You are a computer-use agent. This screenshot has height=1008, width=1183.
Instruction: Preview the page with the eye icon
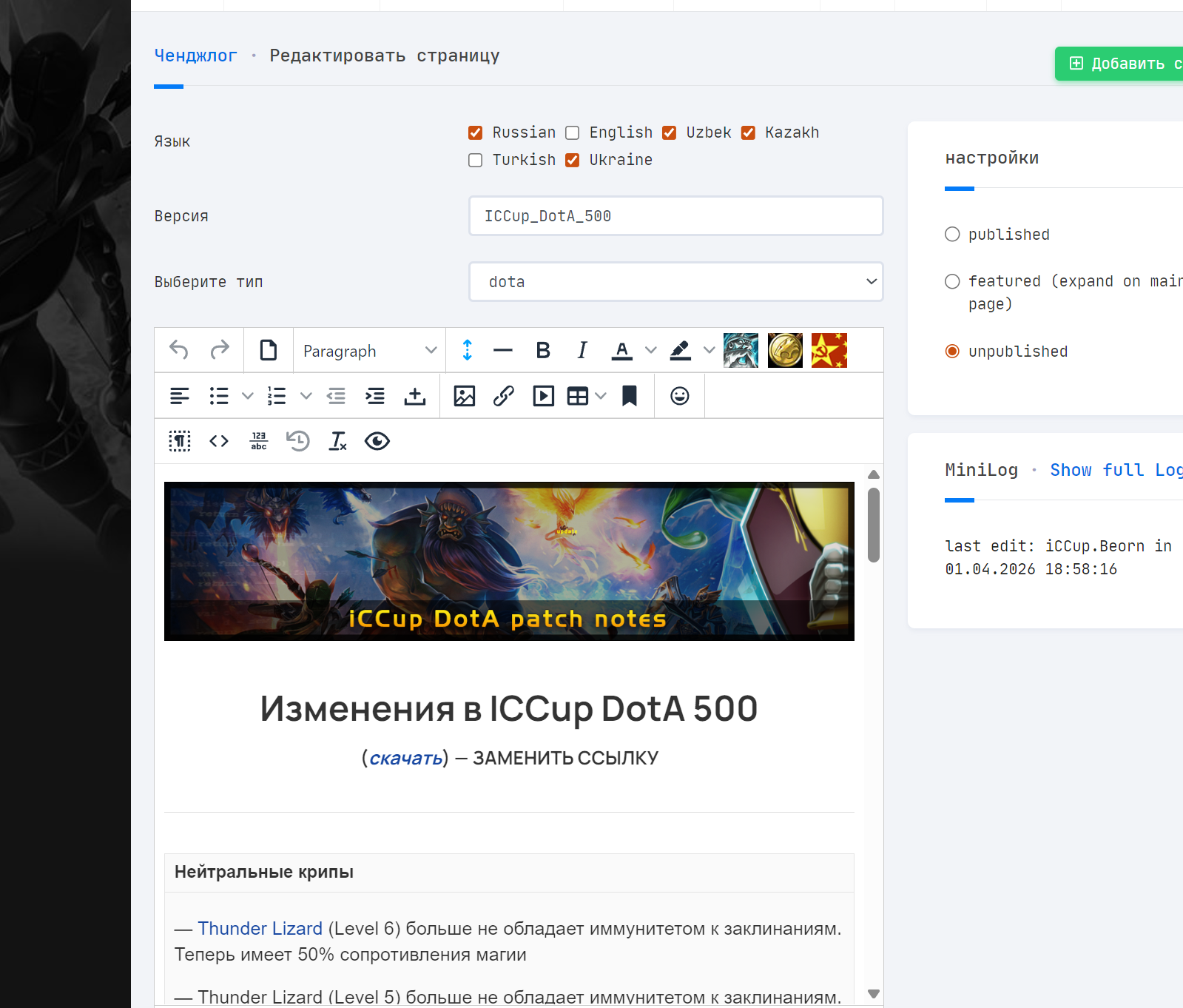[x=377, y=441]
